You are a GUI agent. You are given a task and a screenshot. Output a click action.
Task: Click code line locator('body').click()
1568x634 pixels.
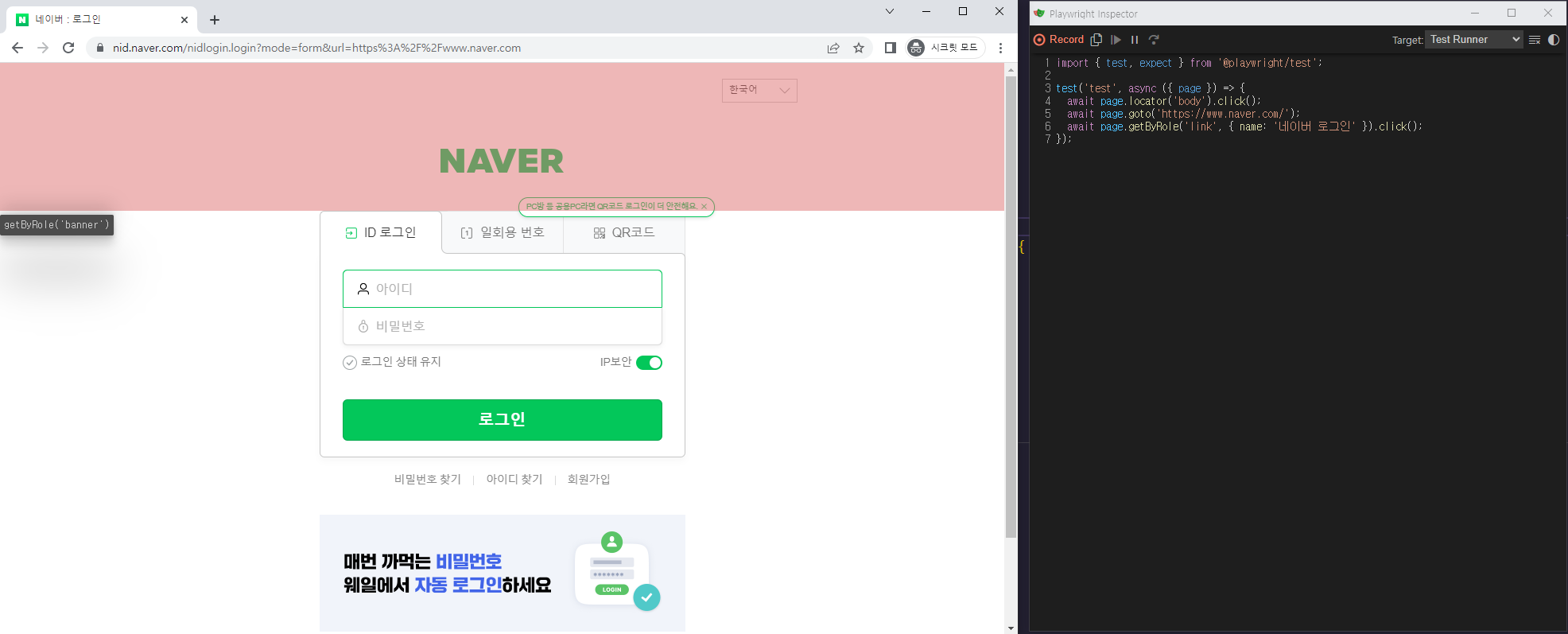point(1164,101)
